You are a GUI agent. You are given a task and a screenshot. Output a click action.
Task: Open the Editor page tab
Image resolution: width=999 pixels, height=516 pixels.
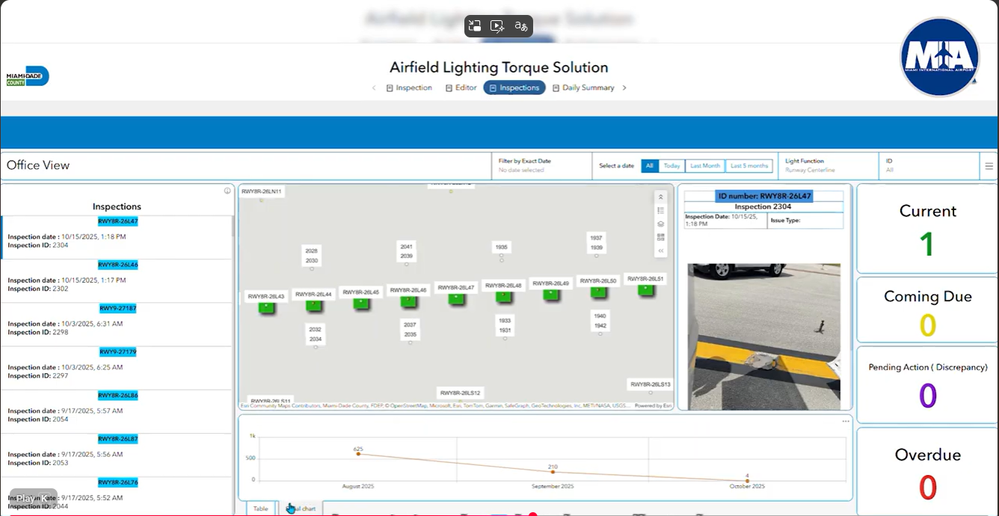pyautogui.click(x=461, y=88)
